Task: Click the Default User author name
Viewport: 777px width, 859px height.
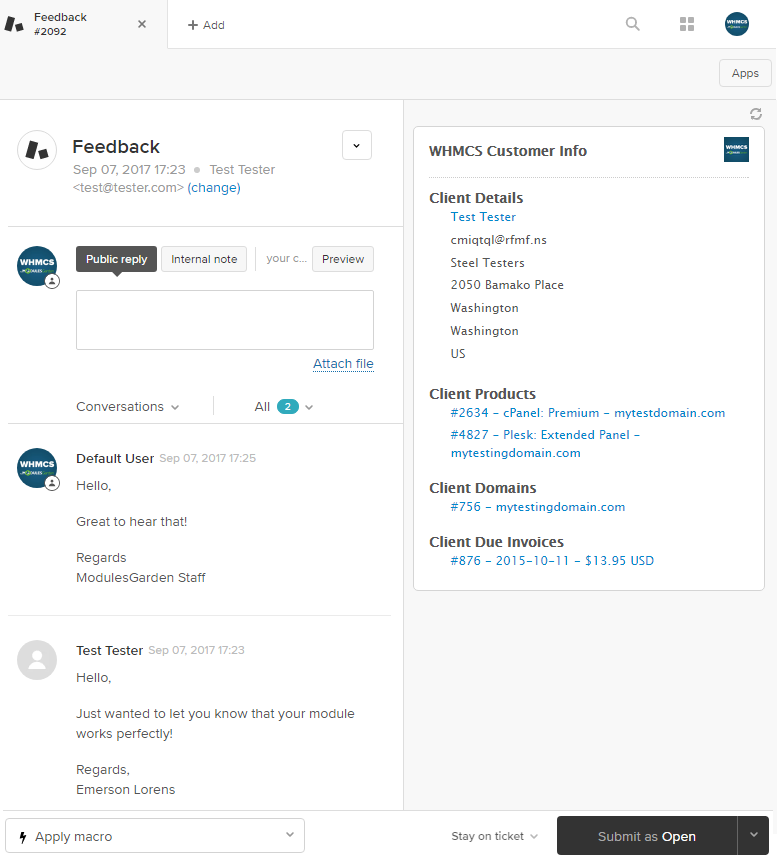Action: (x=115, y=459)
